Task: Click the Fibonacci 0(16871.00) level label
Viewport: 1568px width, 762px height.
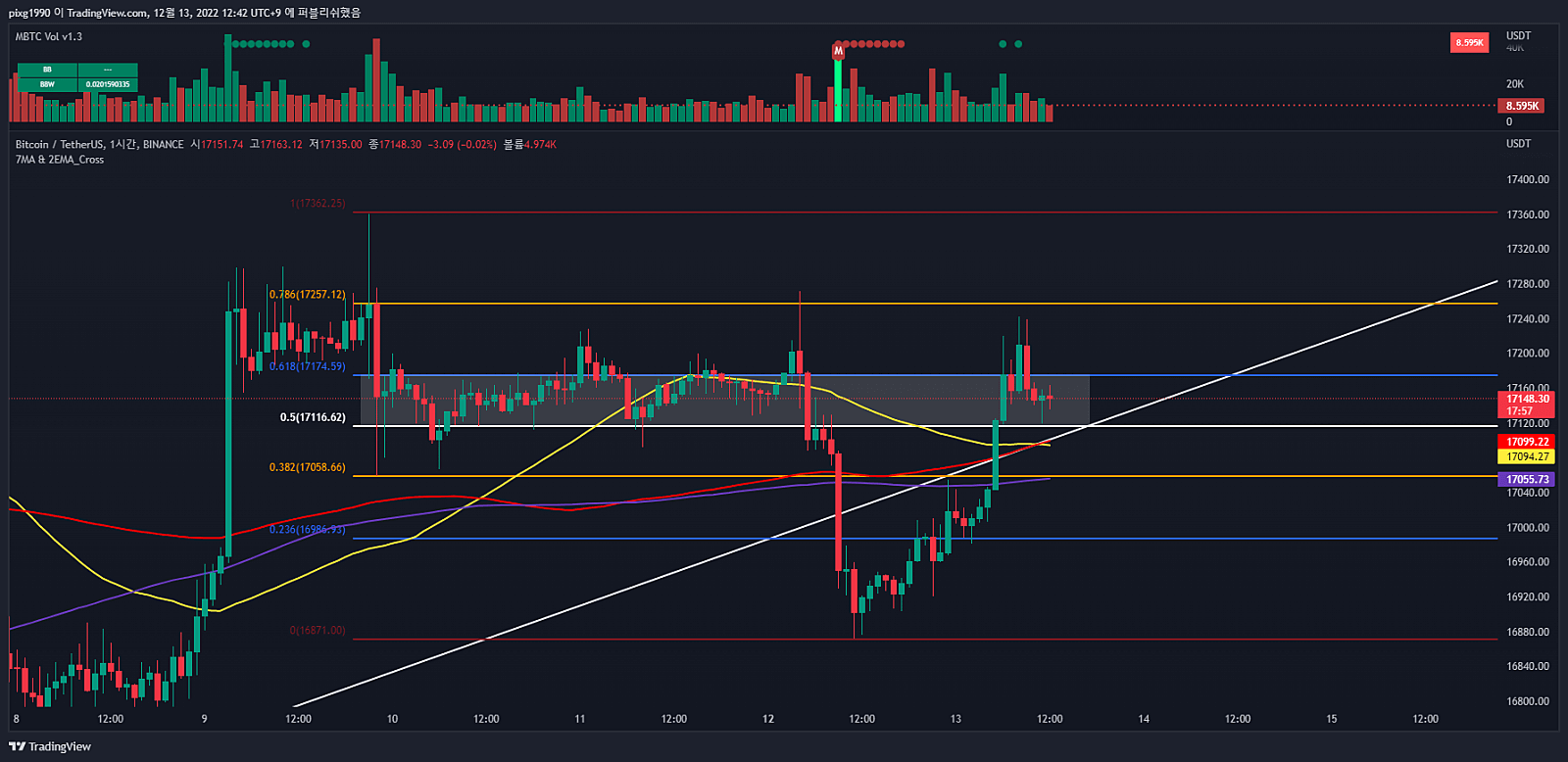Action: (x=318, y=630)
